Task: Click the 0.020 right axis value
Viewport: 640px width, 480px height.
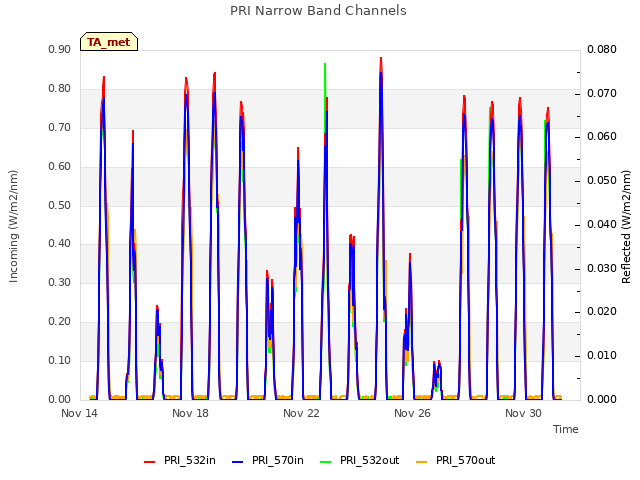Action: coord(602,312)
